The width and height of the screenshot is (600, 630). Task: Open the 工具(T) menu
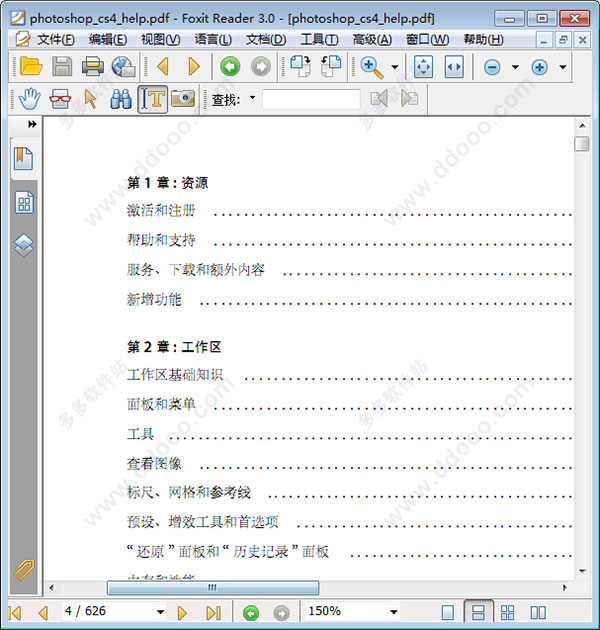[x=319, y=39]
